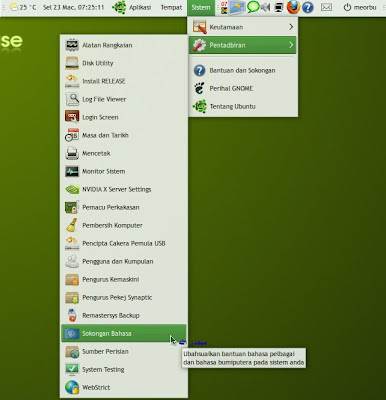Open Pemacu Perkakasan hardware drivers icon
386x400 pixels.
[x=72, y=207]
